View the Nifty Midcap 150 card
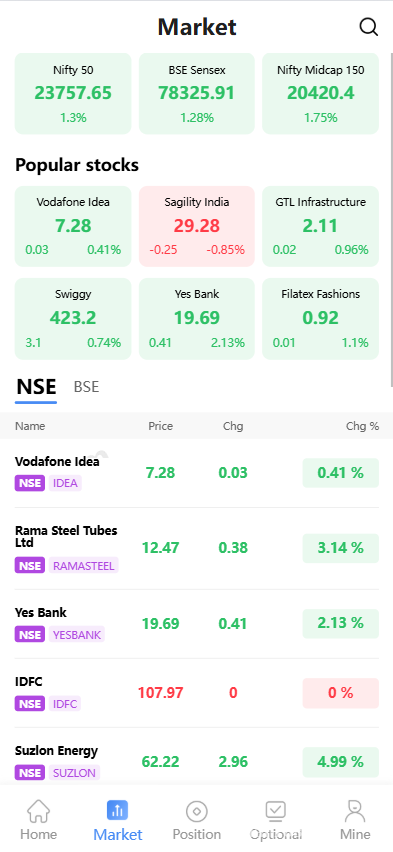Viewport: 393px width, 852px height. pos(320,93)
